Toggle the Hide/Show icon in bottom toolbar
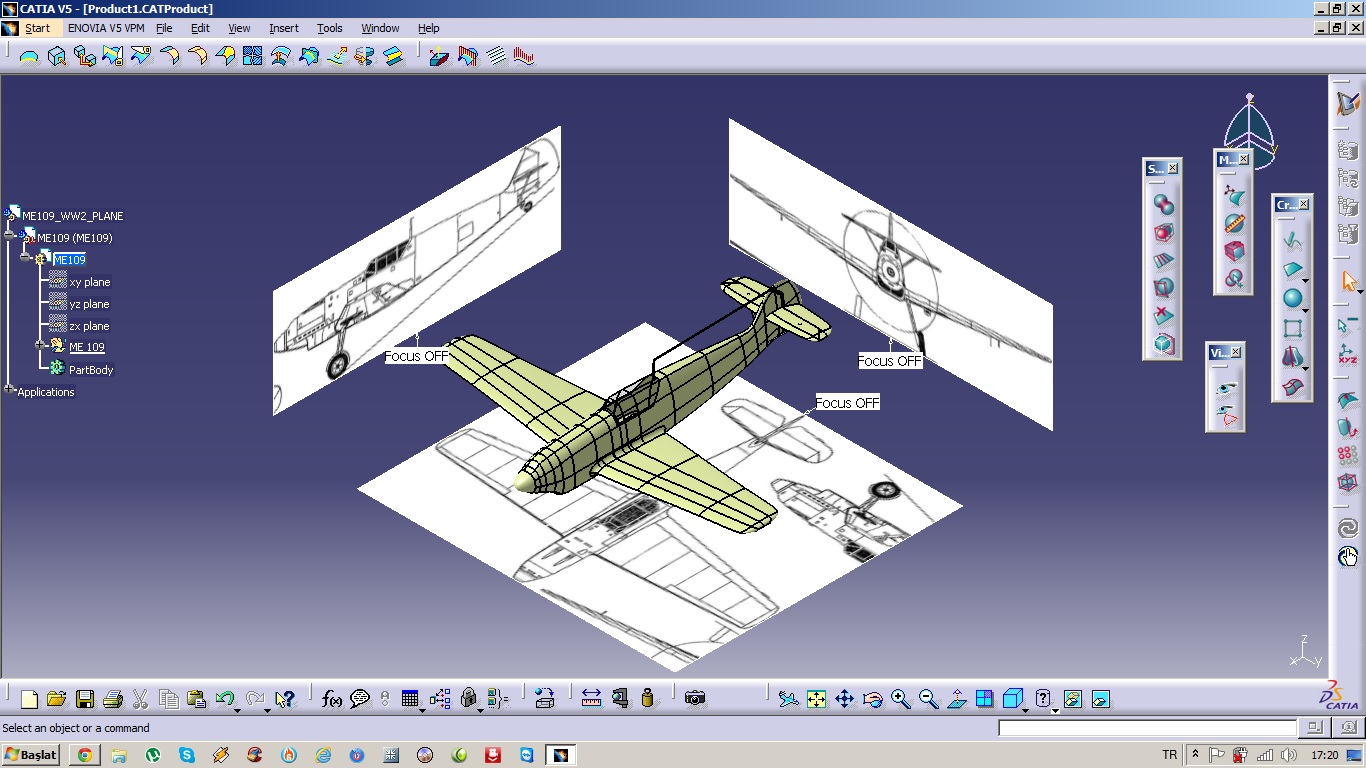 click(1072, 699)
